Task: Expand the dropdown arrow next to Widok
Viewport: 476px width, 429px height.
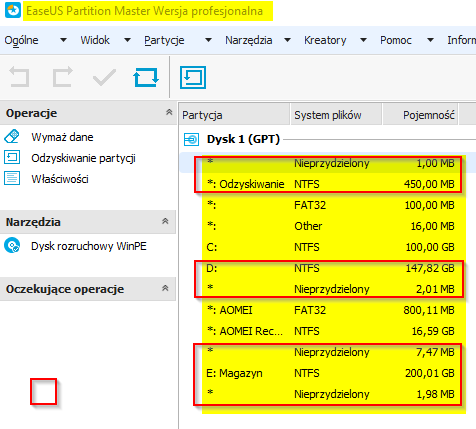Action: [127, 40]
